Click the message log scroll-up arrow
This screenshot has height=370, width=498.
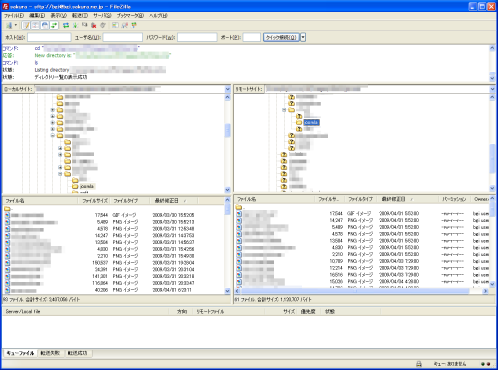click(x=492, y=48)
